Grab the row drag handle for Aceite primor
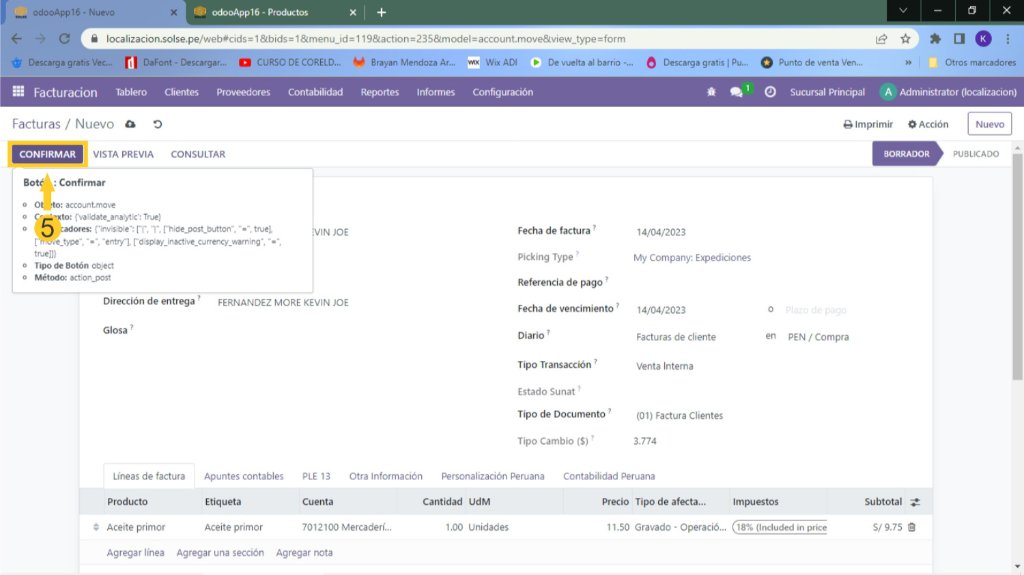This screenshot has width=1024, height=575. (x=96, y=527)
